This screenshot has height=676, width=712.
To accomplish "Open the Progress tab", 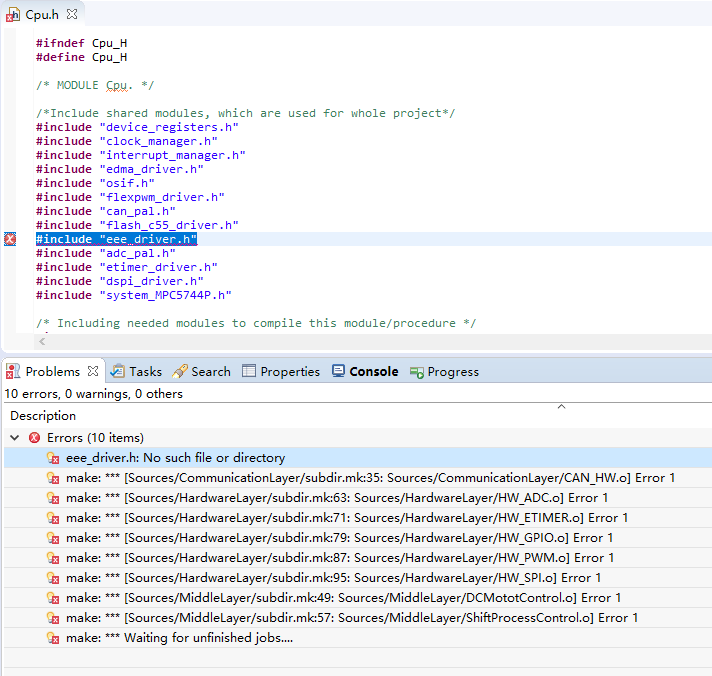I will [x=453, y=371].
